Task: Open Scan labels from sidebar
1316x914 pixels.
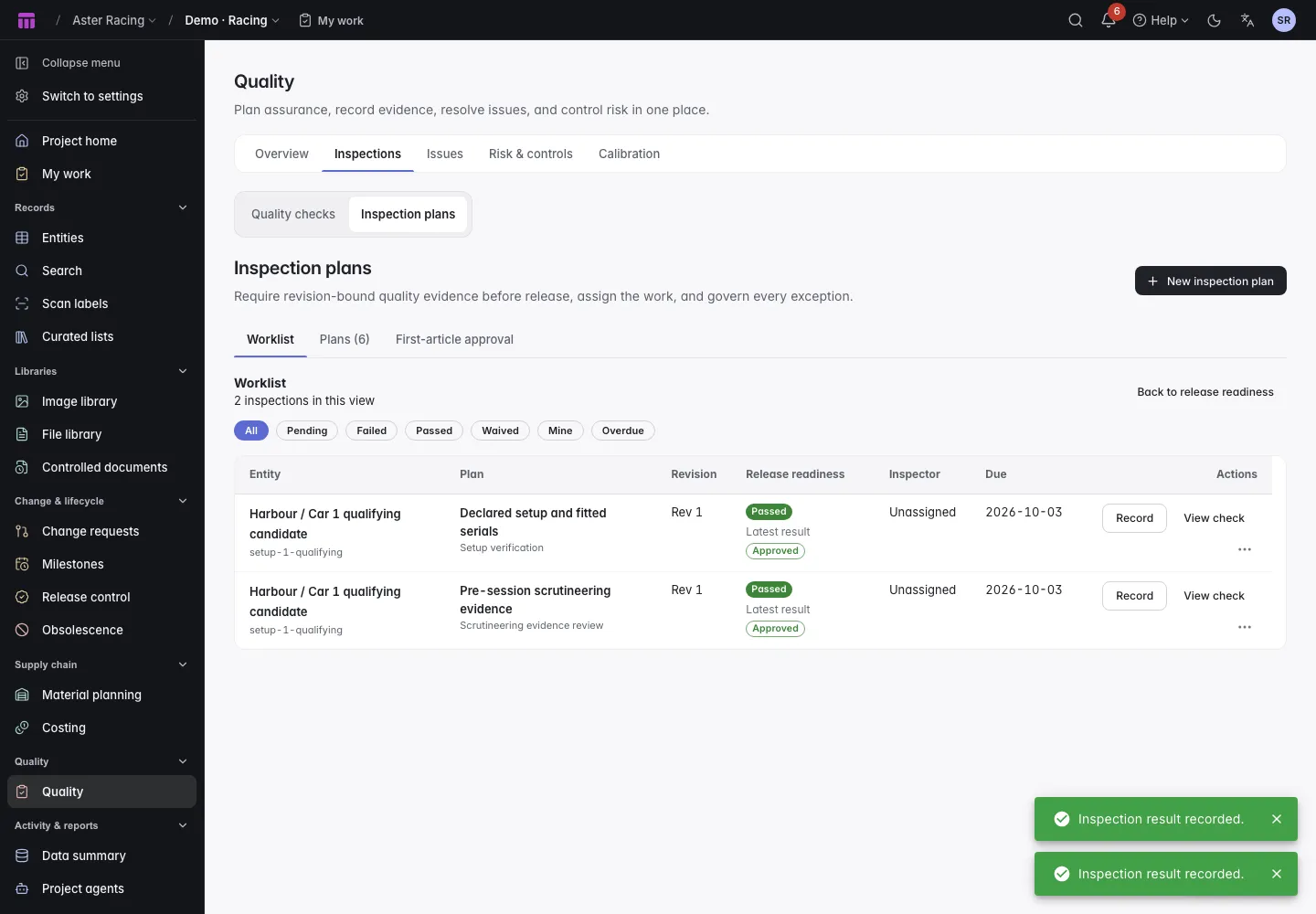Action: coord(101,303)
